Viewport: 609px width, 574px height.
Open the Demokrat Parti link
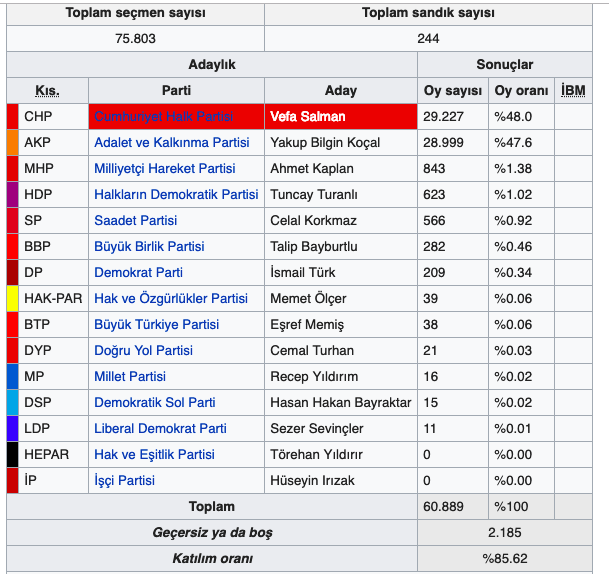click(138, 272)
